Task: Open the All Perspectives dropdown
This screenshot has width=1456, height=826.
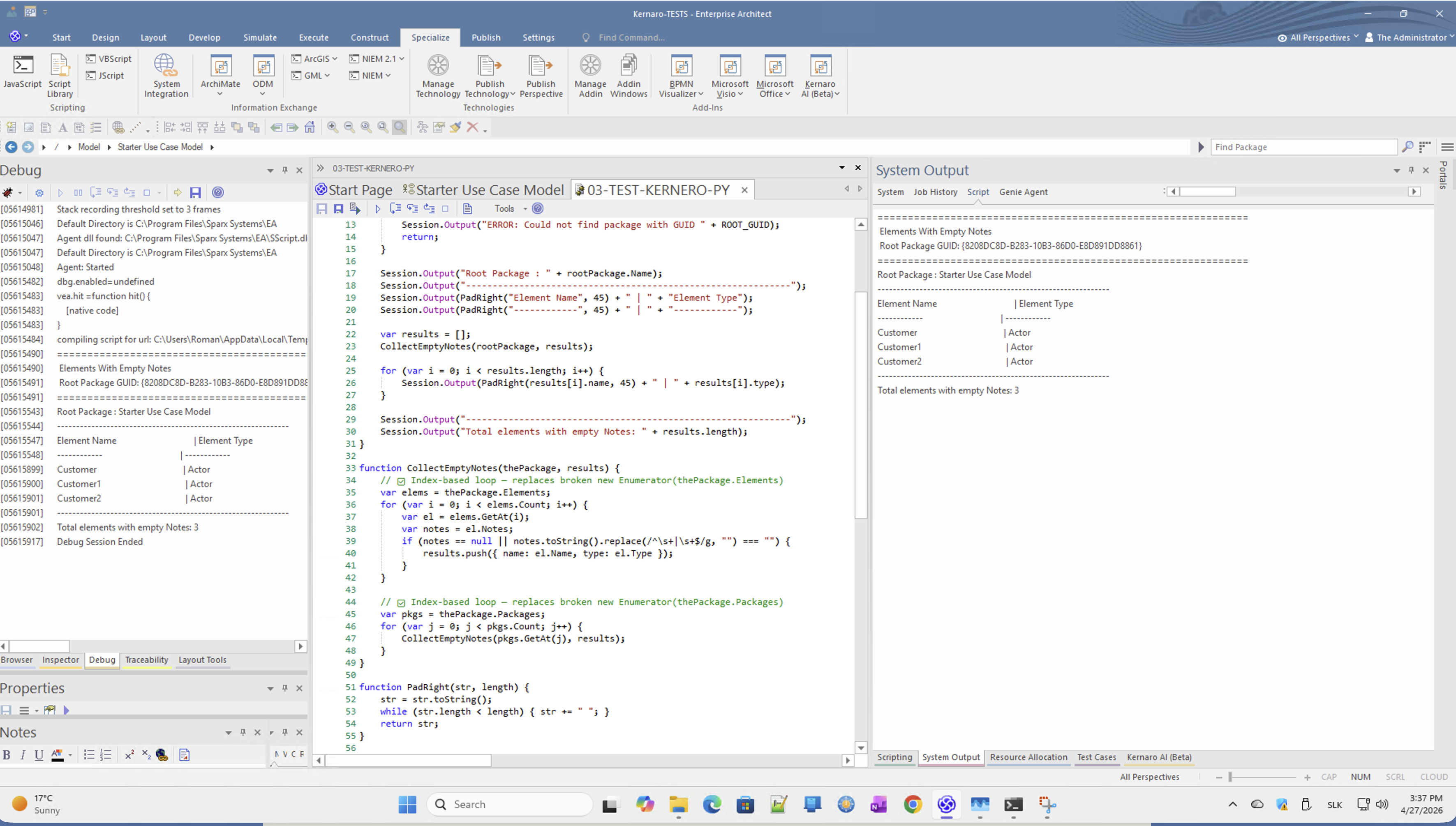Action: pyautogui.click(x=1318, y=37)
